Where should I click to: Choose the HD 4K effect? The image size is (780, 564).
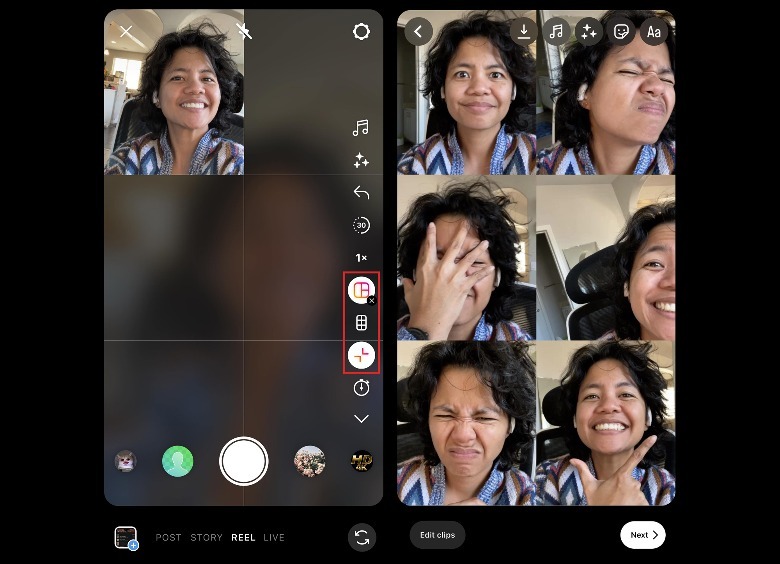click(x=362, y=461)
